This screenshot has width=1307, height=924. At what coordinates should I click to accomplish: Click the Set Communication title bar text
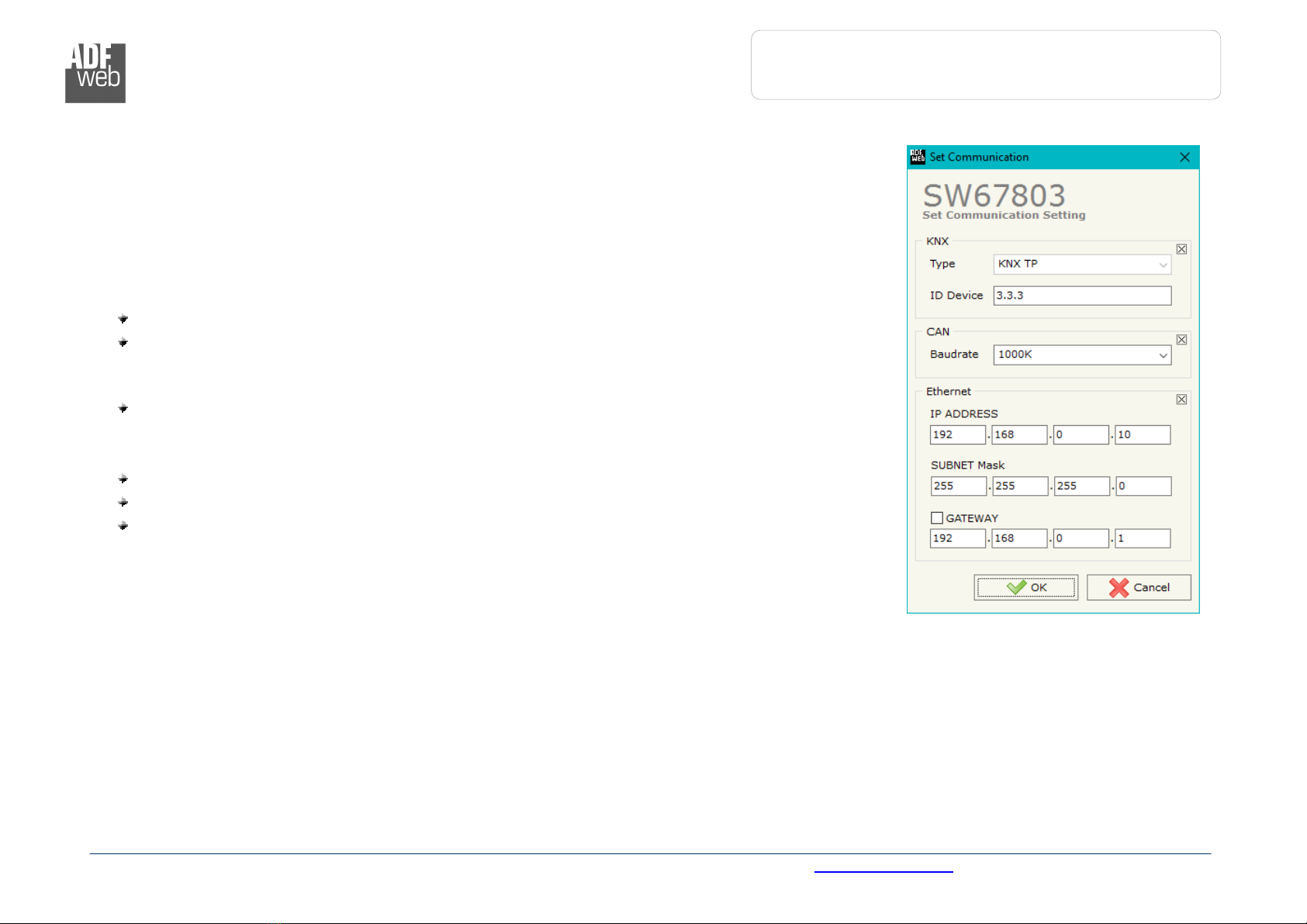(979, 157)
